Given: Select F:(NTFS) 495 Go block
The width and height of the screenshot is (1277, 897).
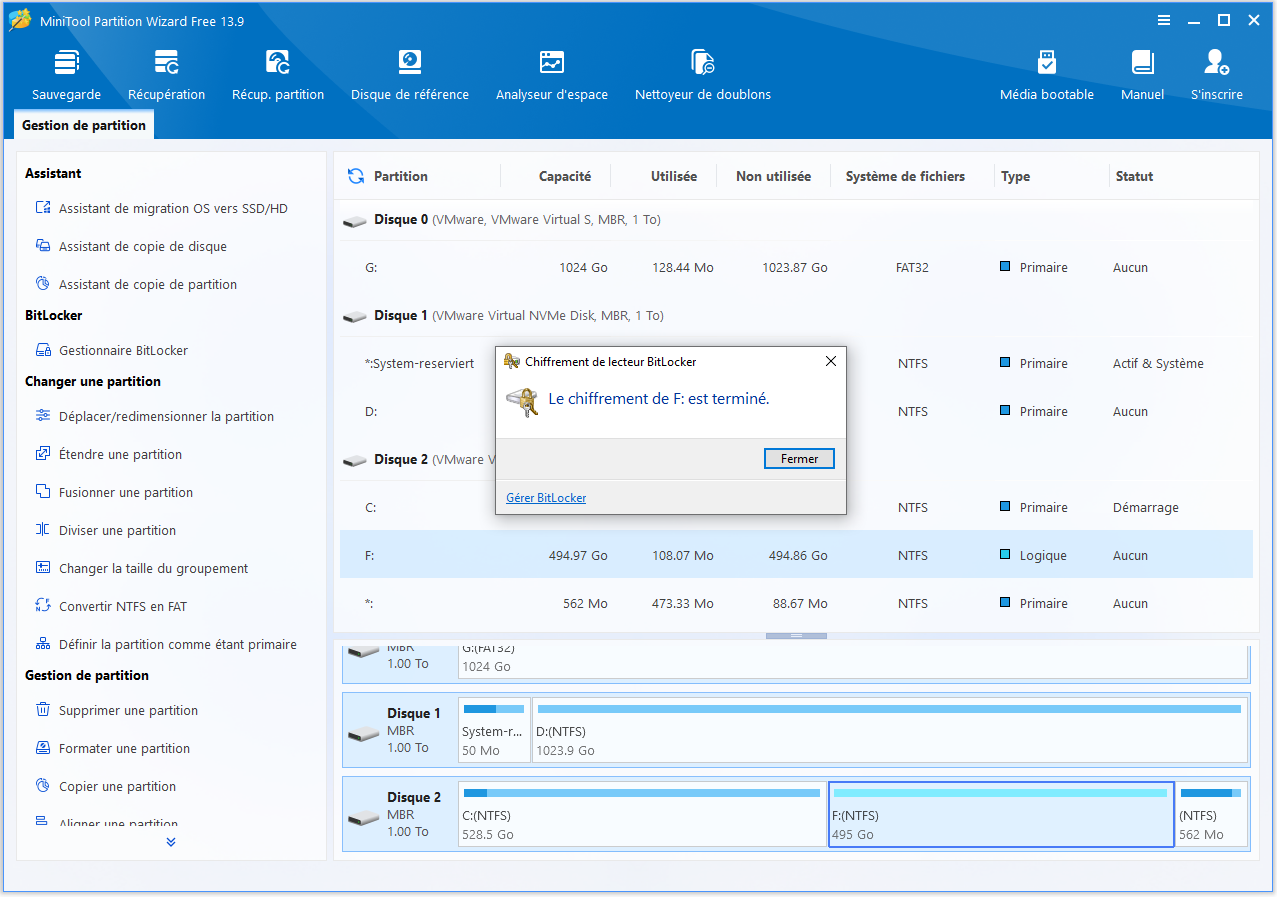Looking at the screenshot, I should pos(1001,814).
